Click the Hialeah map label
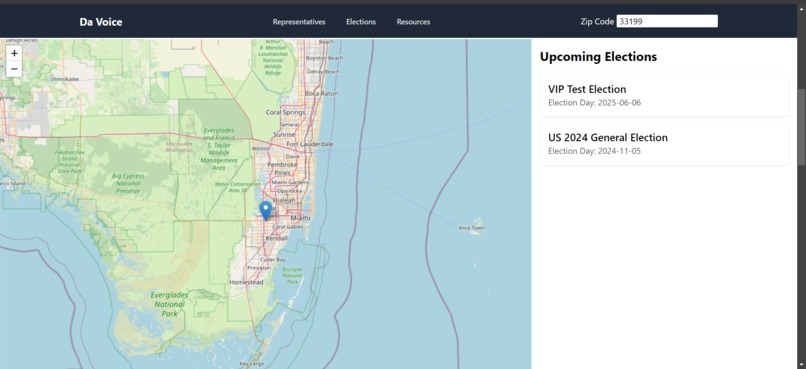 (x=284, y=200)
